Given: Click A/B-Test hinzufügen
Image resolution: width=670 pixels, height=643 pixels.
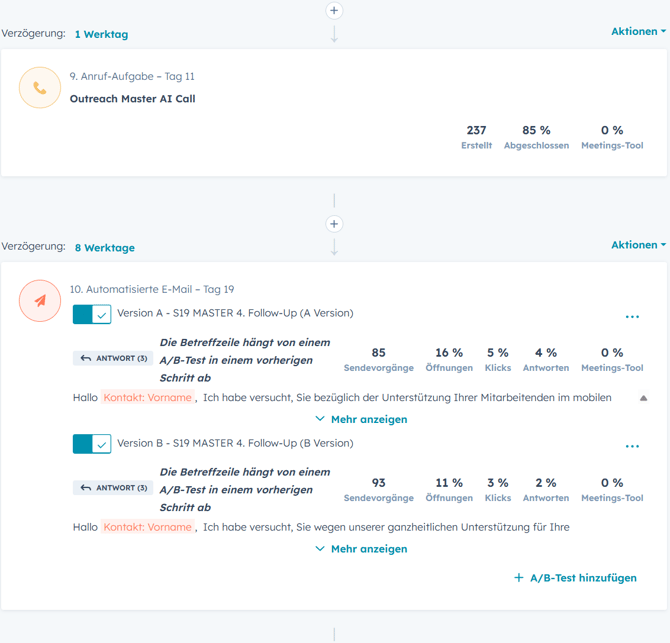Looking at the screenshot, I should click(575, 578).
